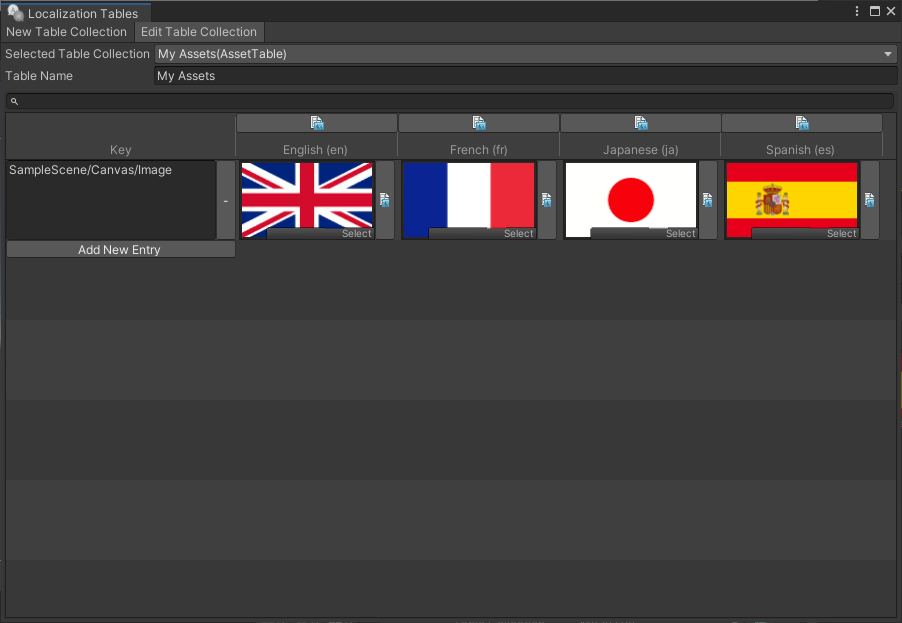Click the table asset icon above French (fr)
This screenshot has height=623, width=902.
(478, 122)
